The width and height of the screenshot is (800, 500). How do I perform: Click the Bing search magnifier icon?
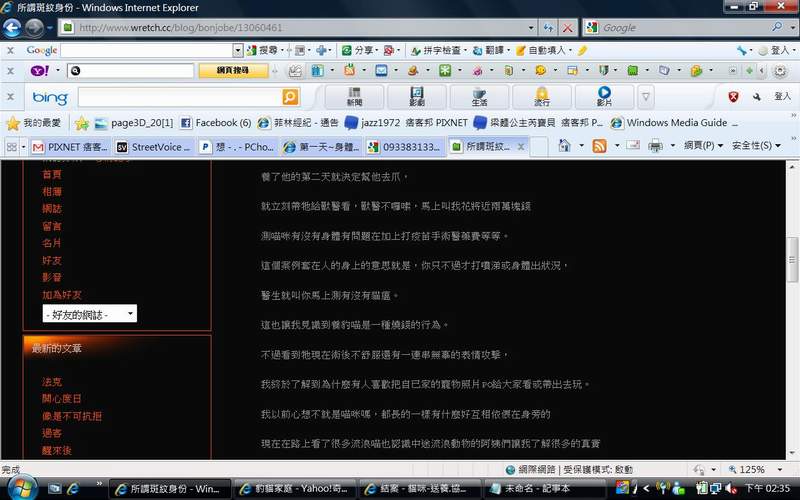[289, 97]
